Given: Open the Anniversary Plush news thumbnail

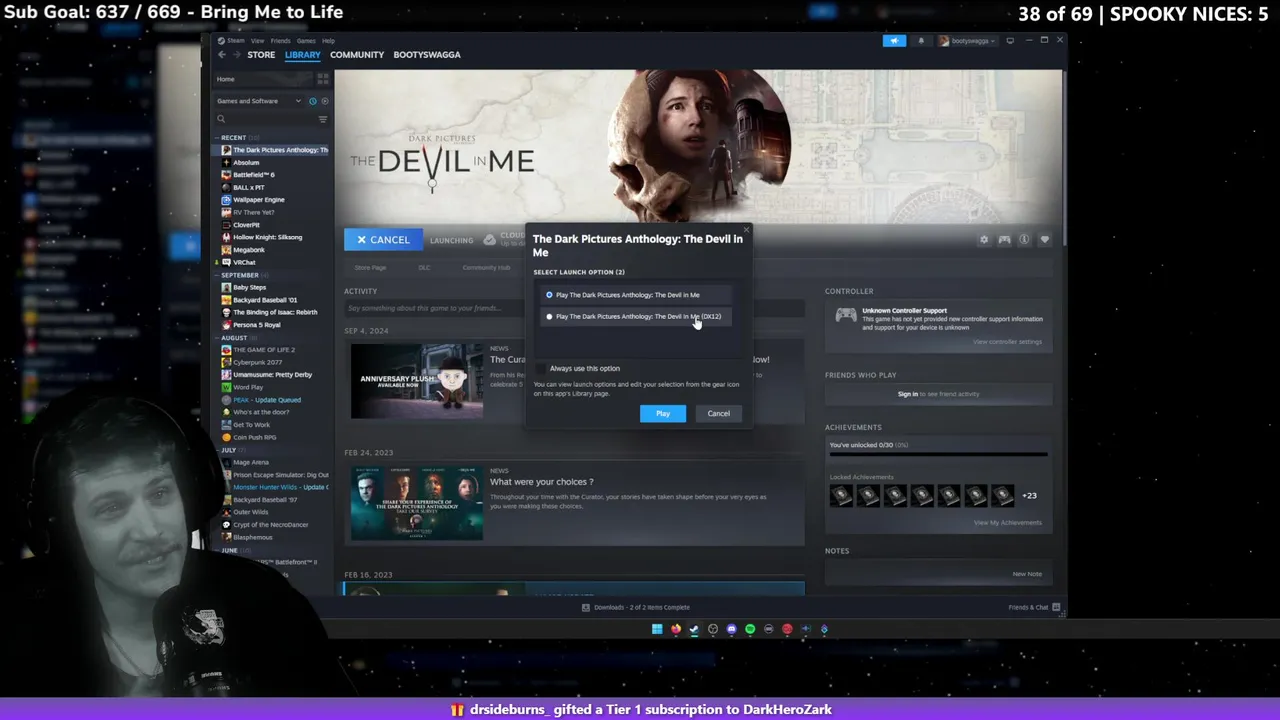Looking at the screenshot, I should click(x=416, y=380).
